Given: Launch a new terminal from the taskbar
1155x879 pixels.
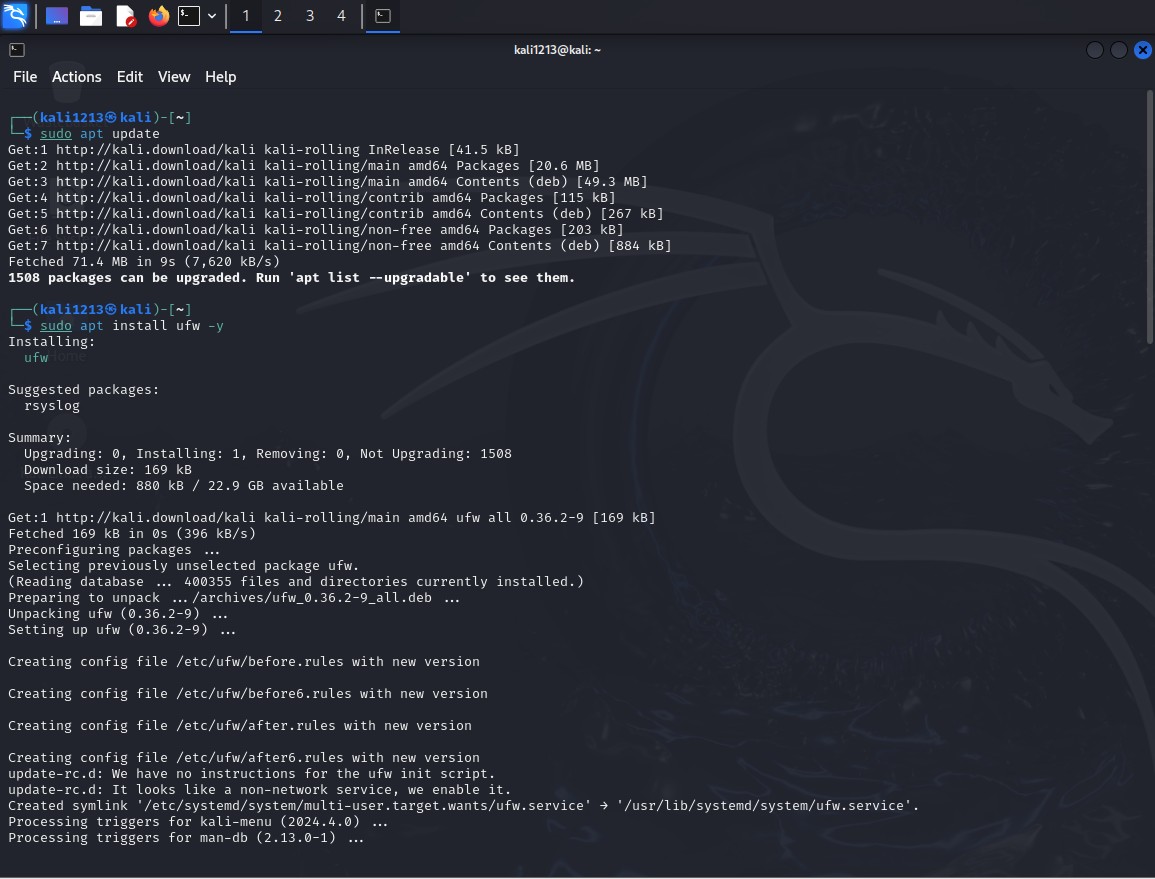Looking at the screenshot, I should pos(188,16).
